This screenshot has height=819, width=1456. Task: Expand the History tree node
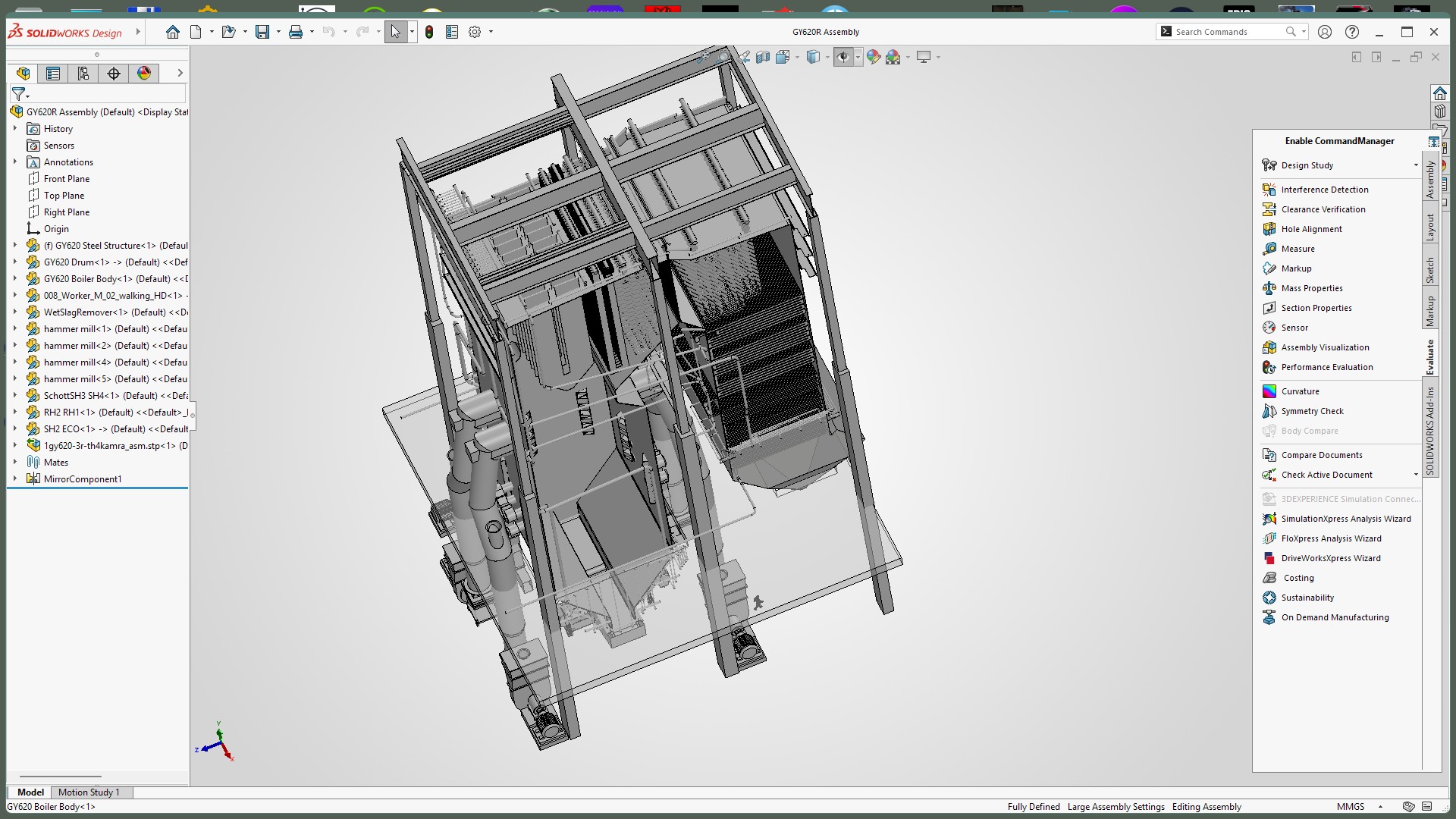coord(15,129)
